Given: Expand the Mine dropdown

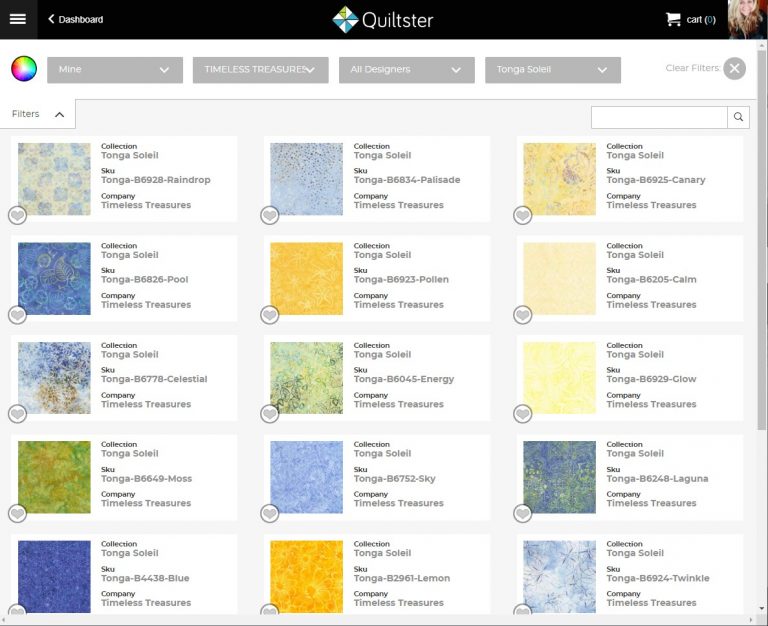Looking at the screenshot, I should point(115,70).
